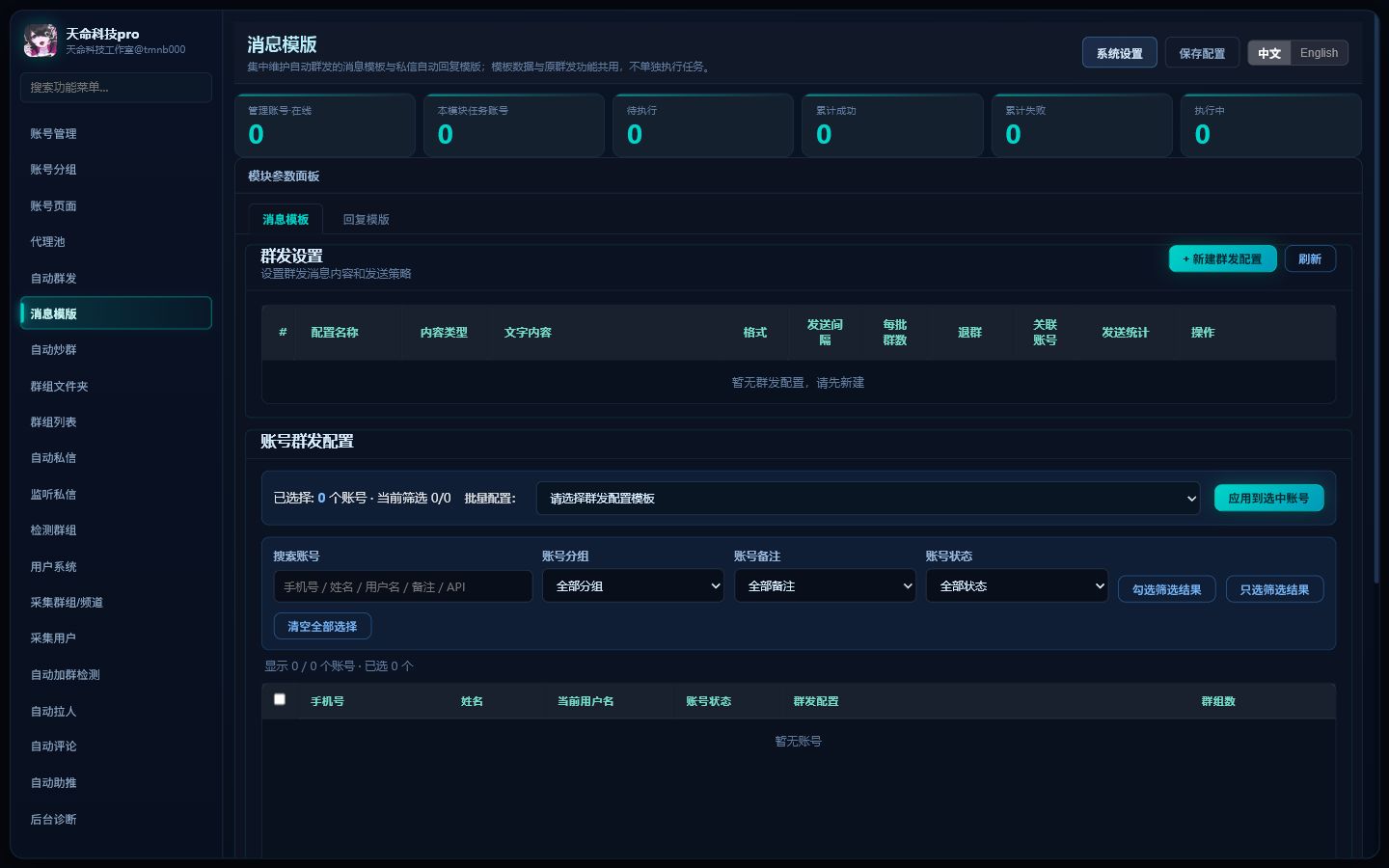Viewport: 1389px width, 868px height.
Task: Select the 中文 language option
Action: 1269,53
